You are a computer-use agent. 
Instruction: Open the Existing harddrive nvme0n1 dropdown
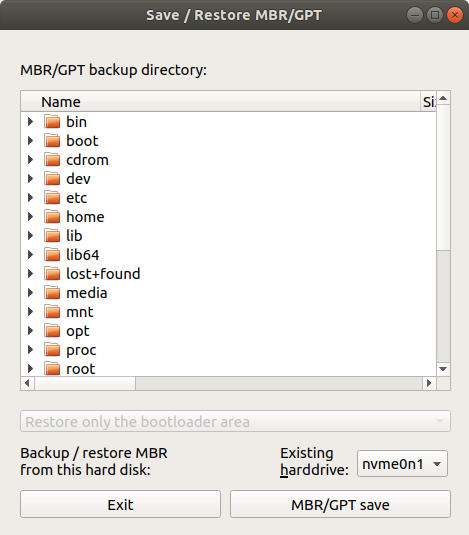pyautogui.click(x=402, y=464)
